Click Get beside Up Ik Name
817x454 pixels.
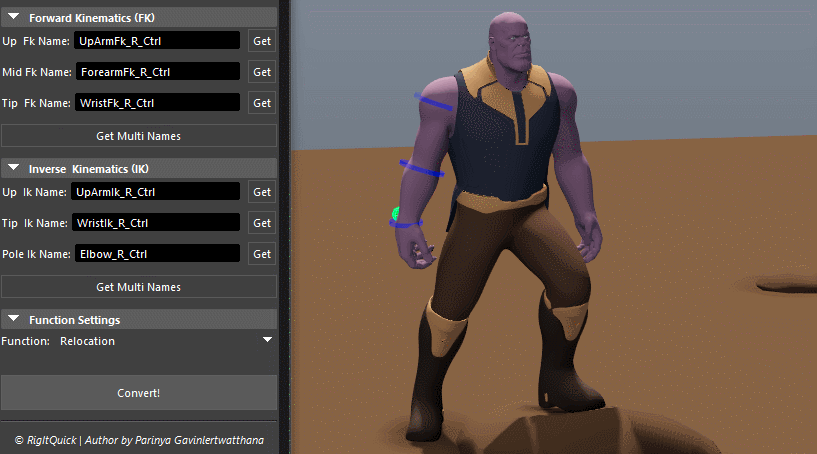[x=262, y=192]
